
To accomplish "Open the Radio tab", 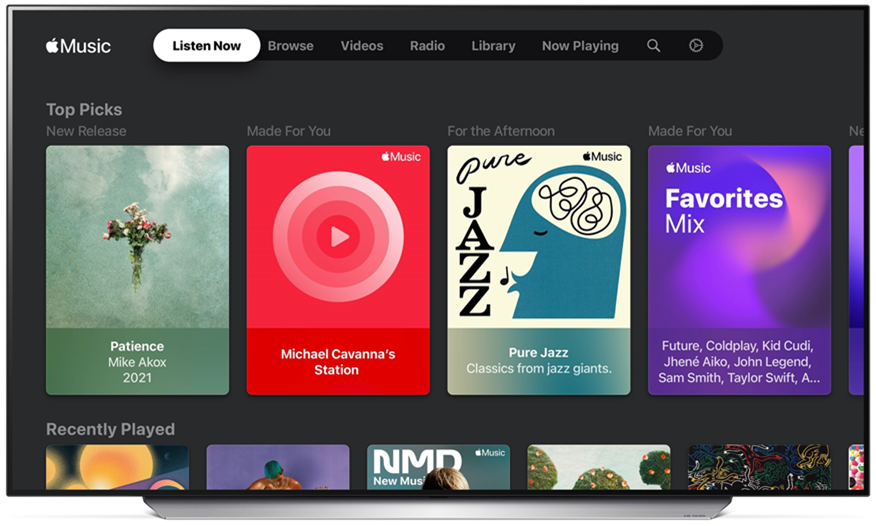I will click(x=427, y=46).
